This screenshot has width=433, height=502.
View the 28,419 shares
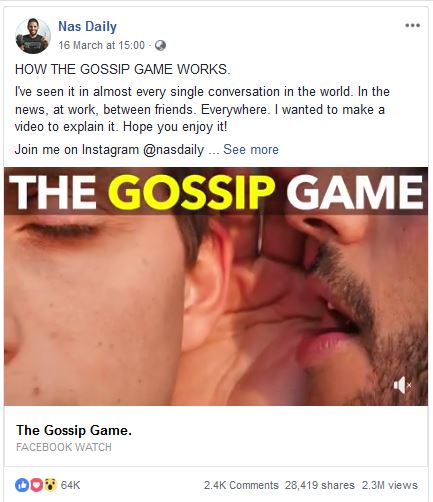pos(320,485)
